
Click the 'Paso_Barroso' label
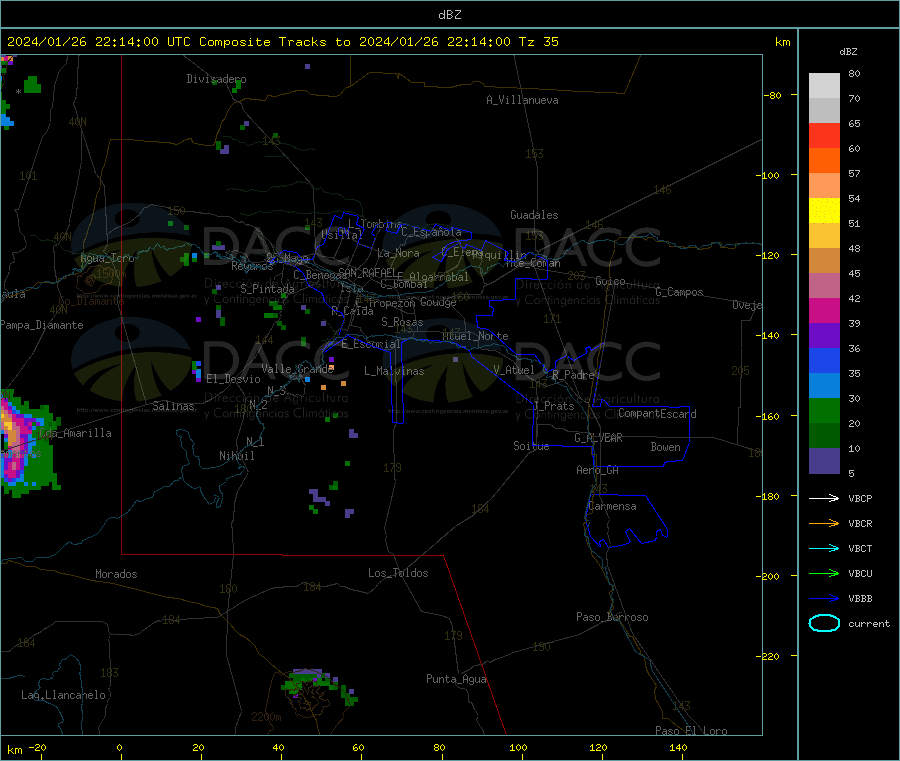[612, 617]
